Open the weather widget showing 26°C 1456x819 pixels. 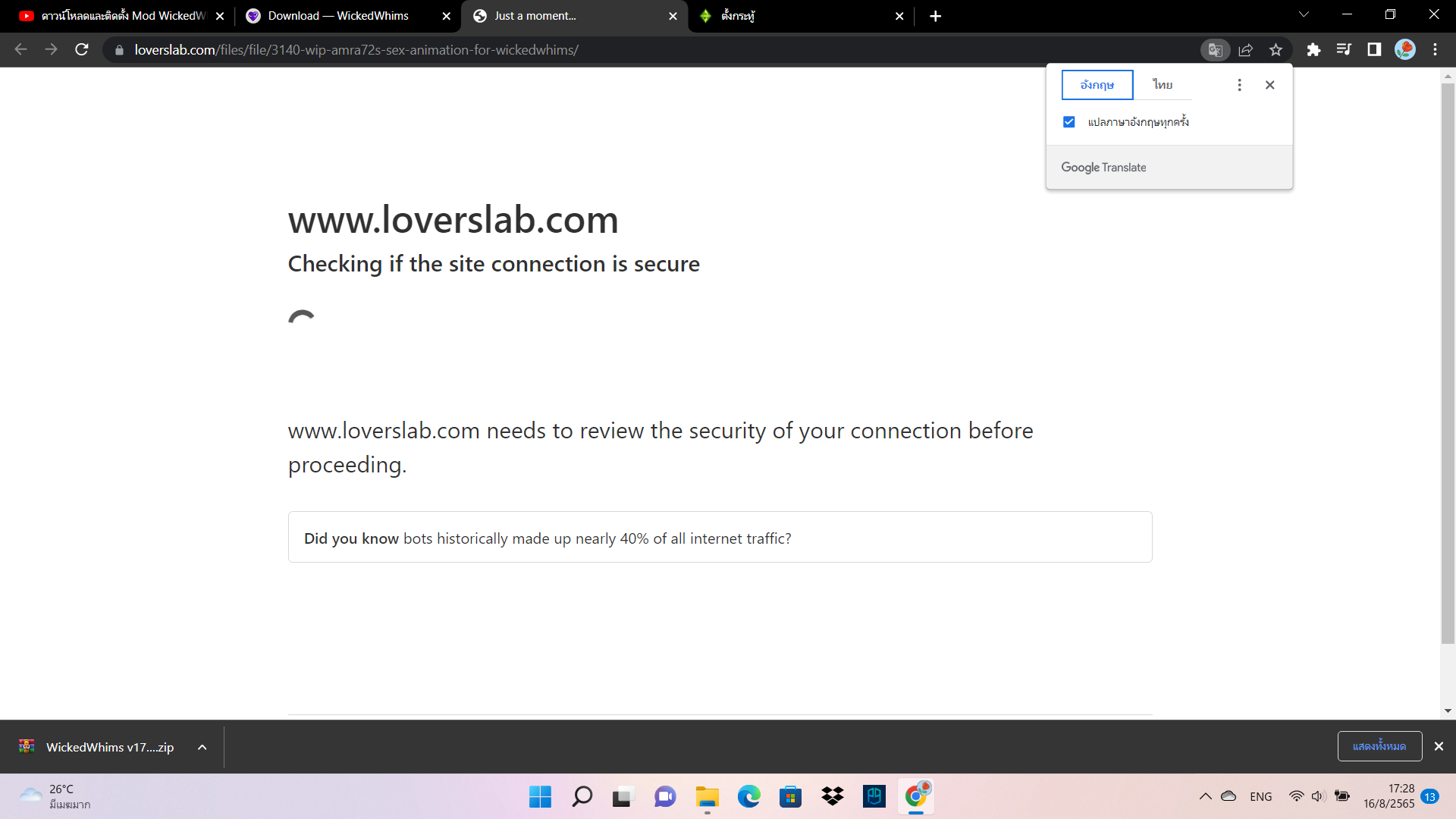coord(57,796)
